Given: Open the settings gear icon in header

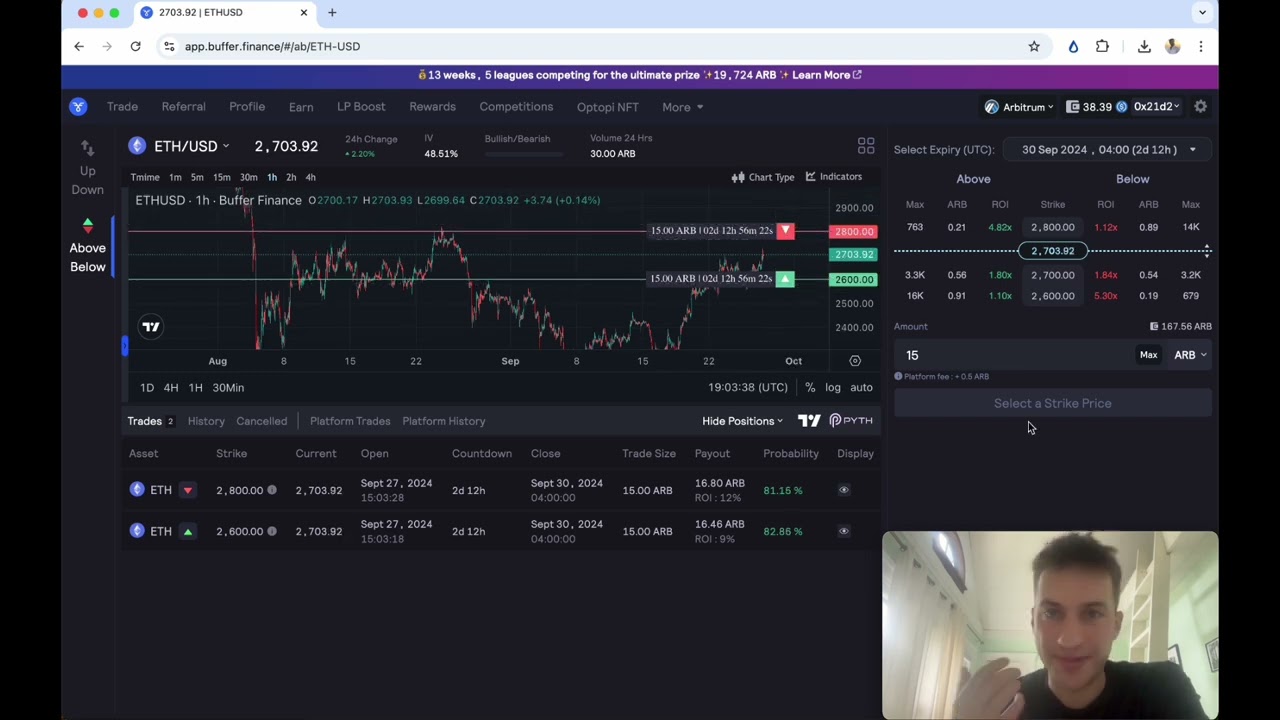Looking at the screenshot, I should click(1200, 107).
